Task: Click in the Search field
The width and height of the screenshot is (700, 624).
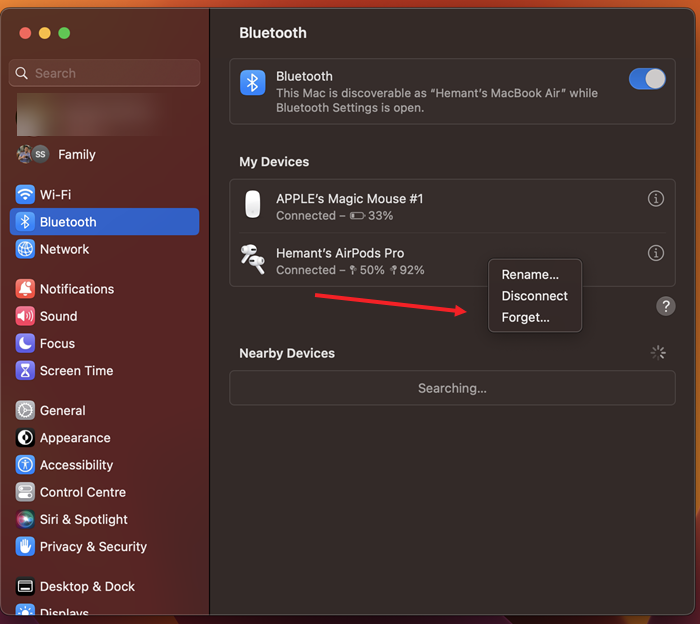Action: [104, 73]
